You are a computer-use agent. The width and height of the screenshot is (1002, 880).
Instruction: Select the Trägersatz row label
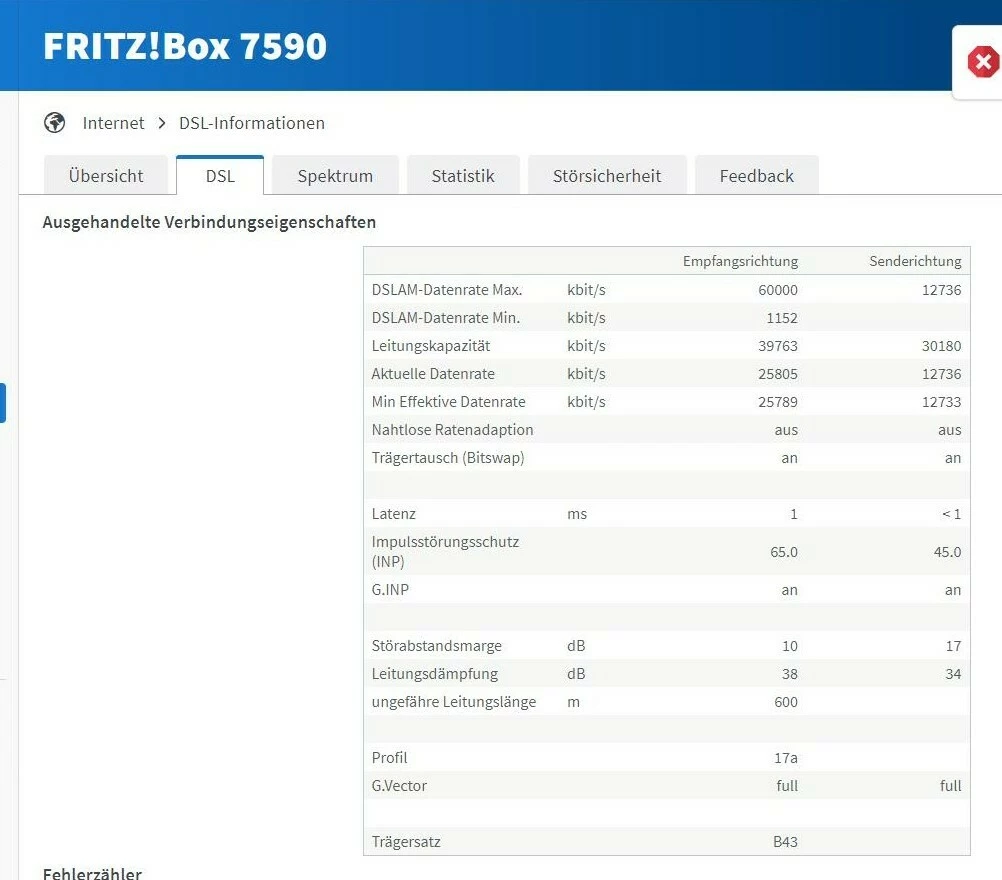[x=406, y=842]
